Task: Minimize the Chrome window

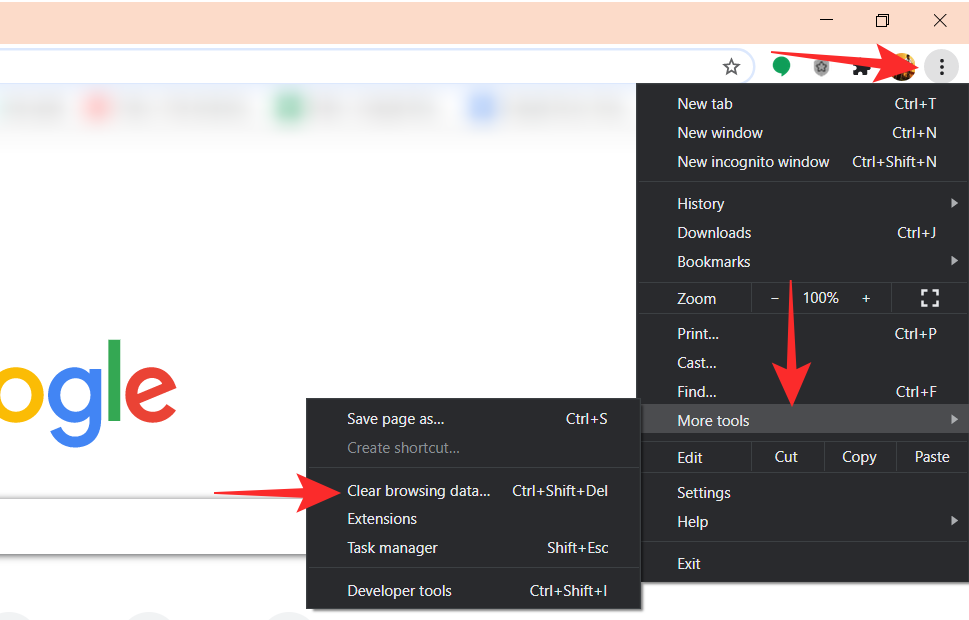Action: pos(826,20)
